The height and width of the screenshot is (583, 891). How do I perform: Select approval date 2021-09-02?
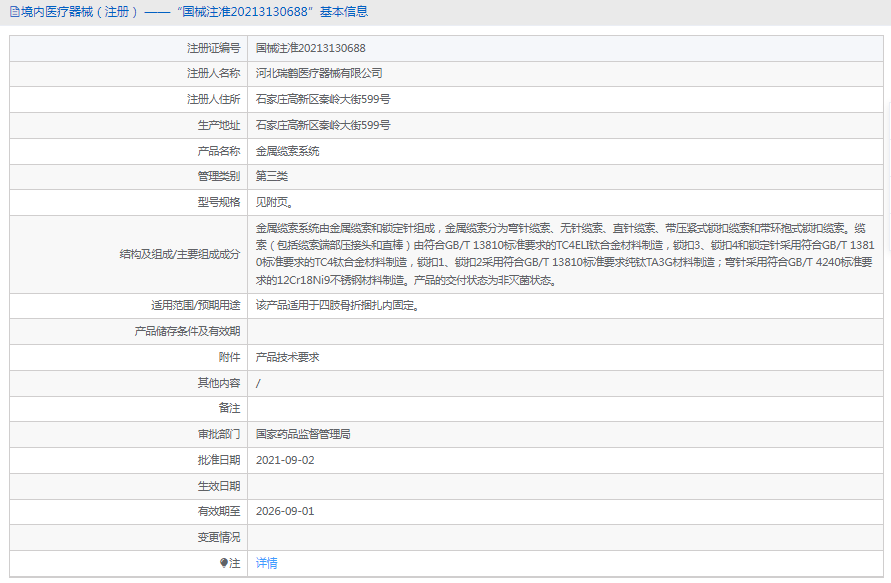pyautogui.click(x=285, y=460)
